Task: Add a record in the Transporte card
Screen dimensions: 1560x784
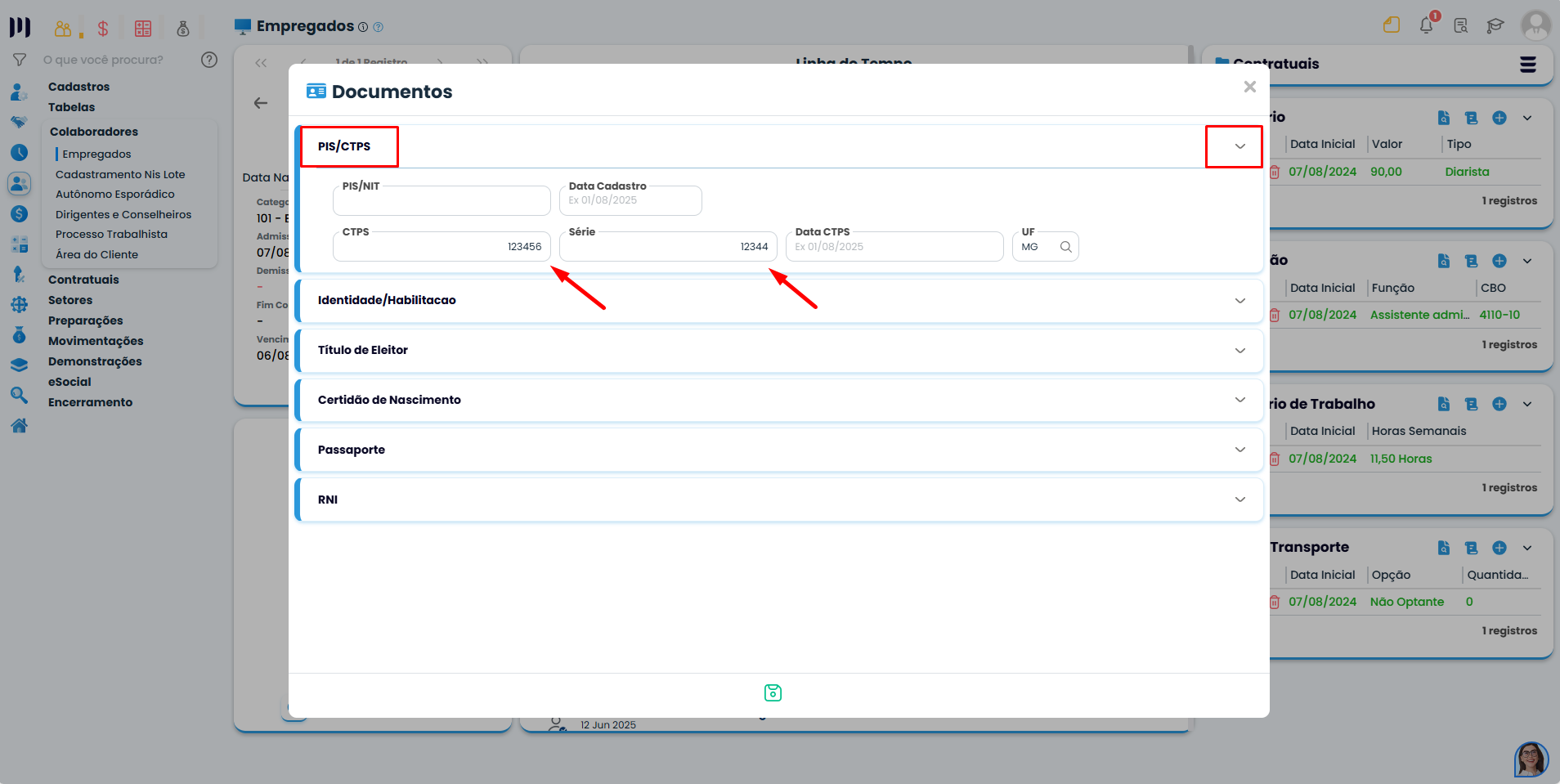Action: click(1499, 548)
